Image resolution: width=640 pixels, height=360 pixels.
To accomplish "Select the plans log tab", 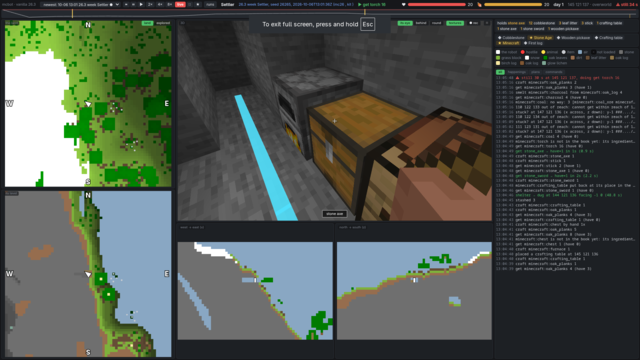I will [x=536, y=72].
